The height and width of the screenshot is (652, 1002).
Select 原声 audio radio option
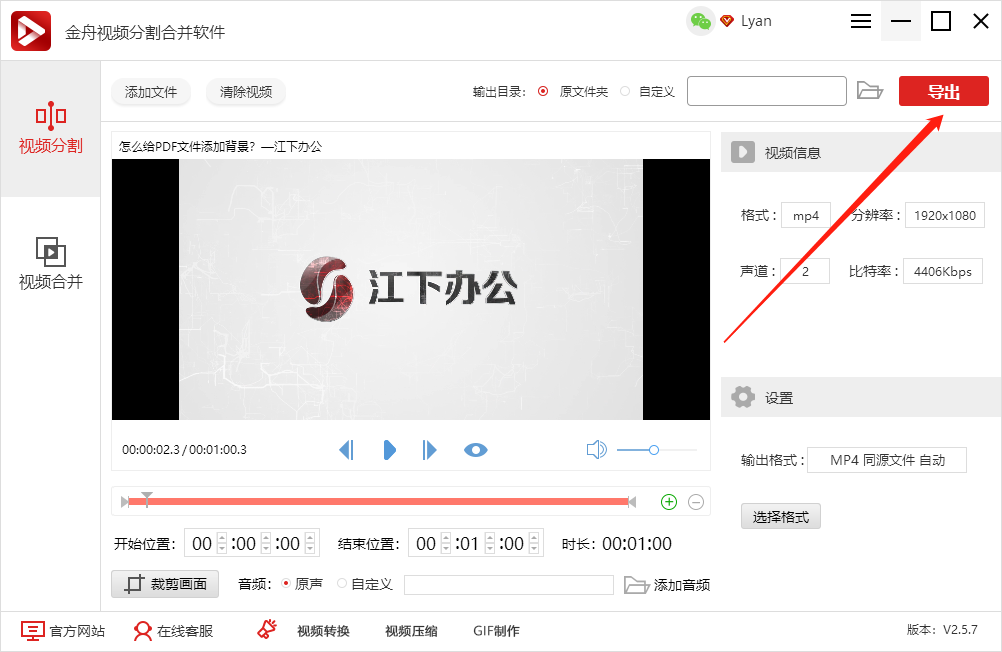click(286, 584)
